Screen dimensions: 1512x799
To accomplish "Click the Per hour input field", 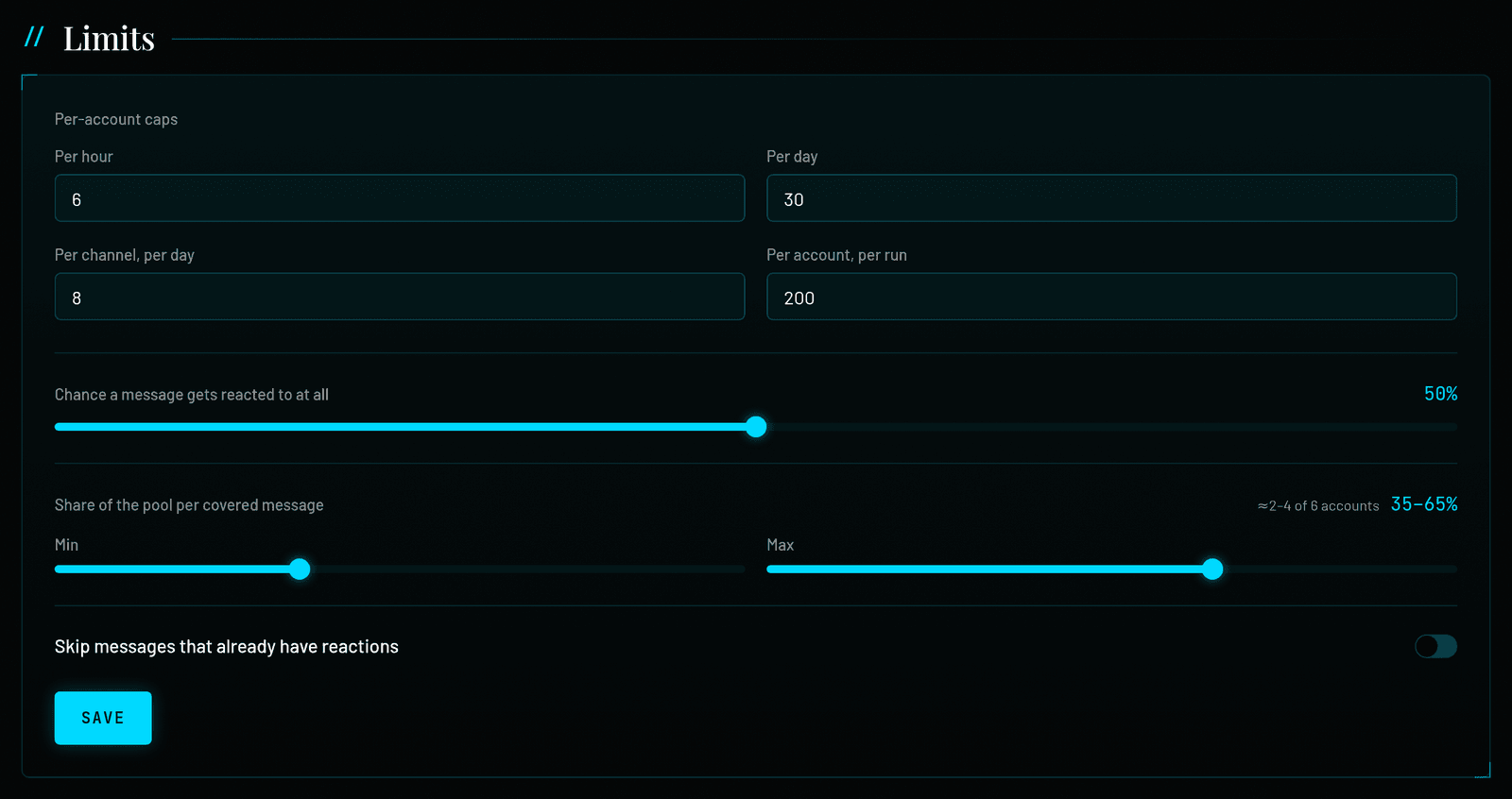I will pyautogui.click(x=400, y=198).
